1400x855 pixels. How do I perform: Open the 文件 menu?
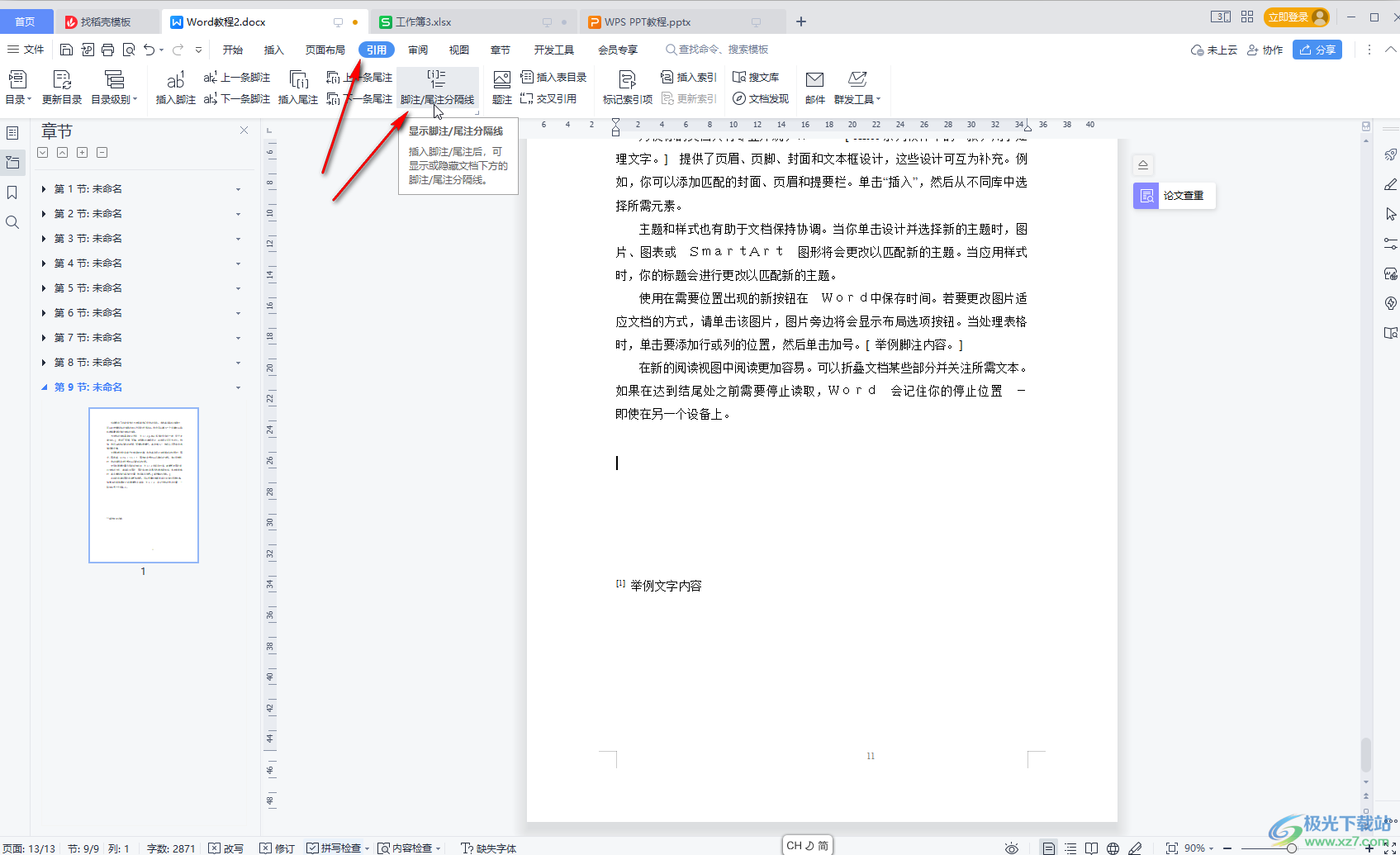click(x=26, y=50)
